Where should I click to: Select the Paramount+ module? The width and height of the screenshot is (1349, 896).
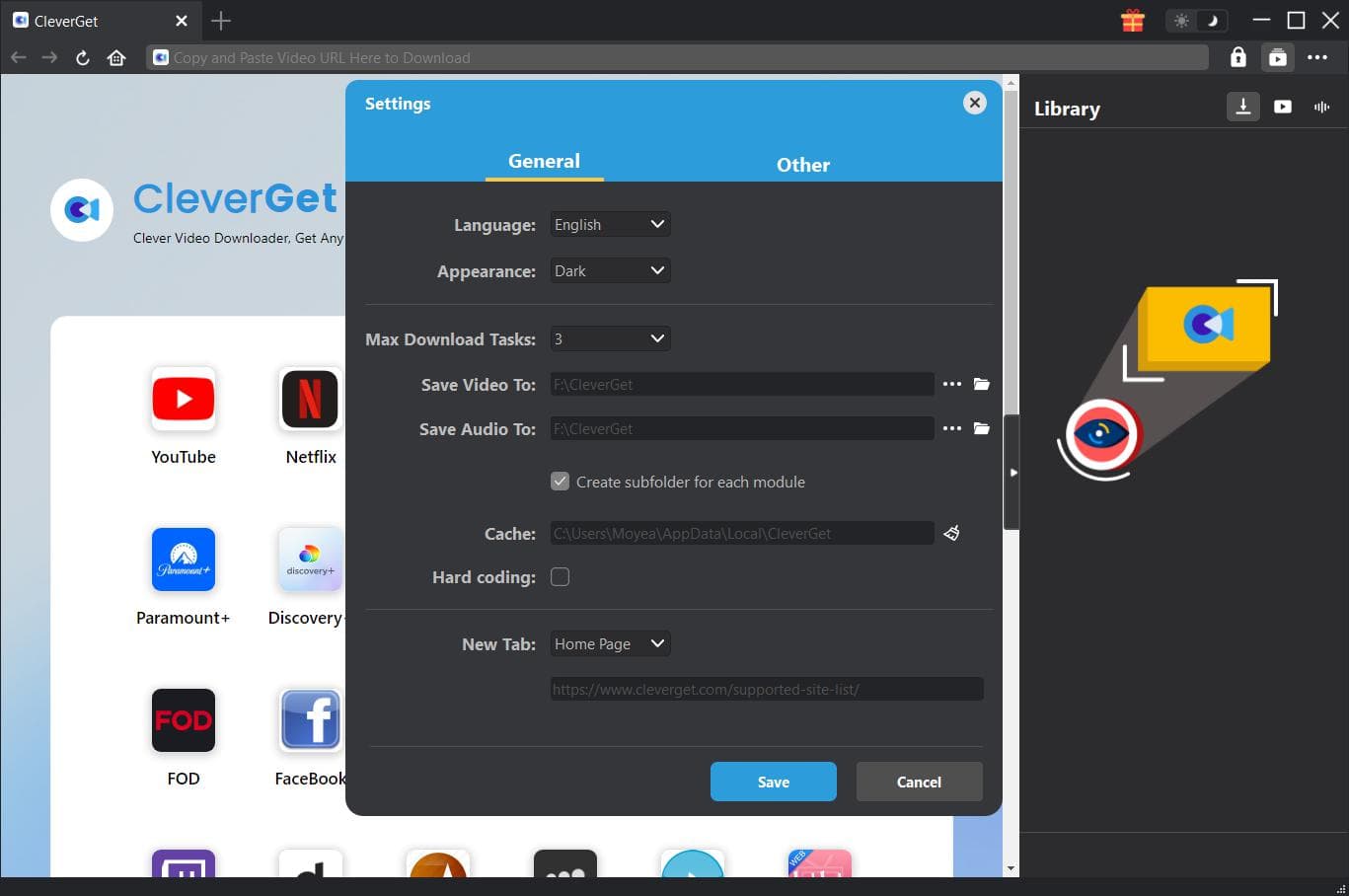(x=183, y=560)
